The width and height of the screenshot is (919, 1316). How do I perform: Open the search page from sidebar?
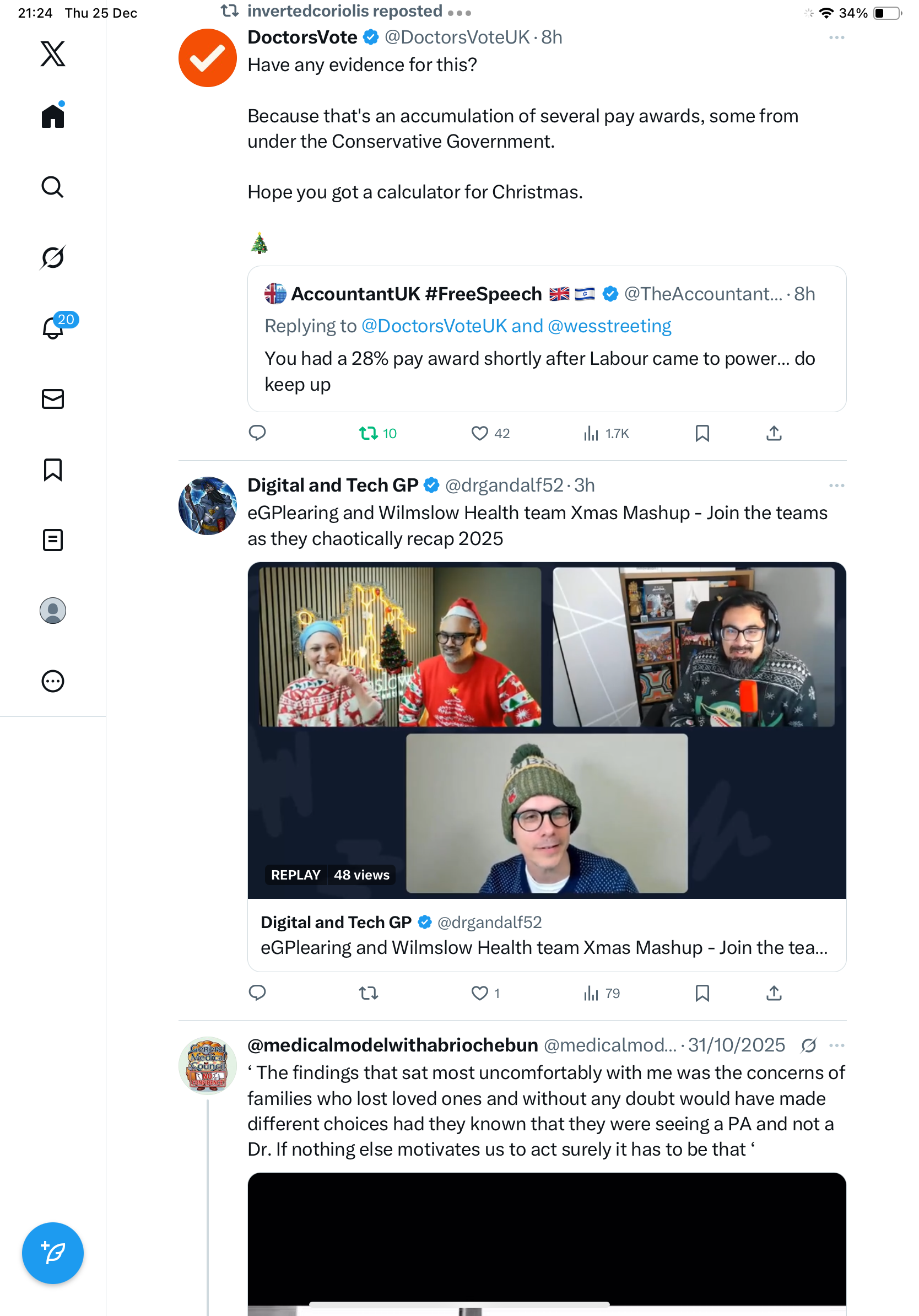pos(53,187)
